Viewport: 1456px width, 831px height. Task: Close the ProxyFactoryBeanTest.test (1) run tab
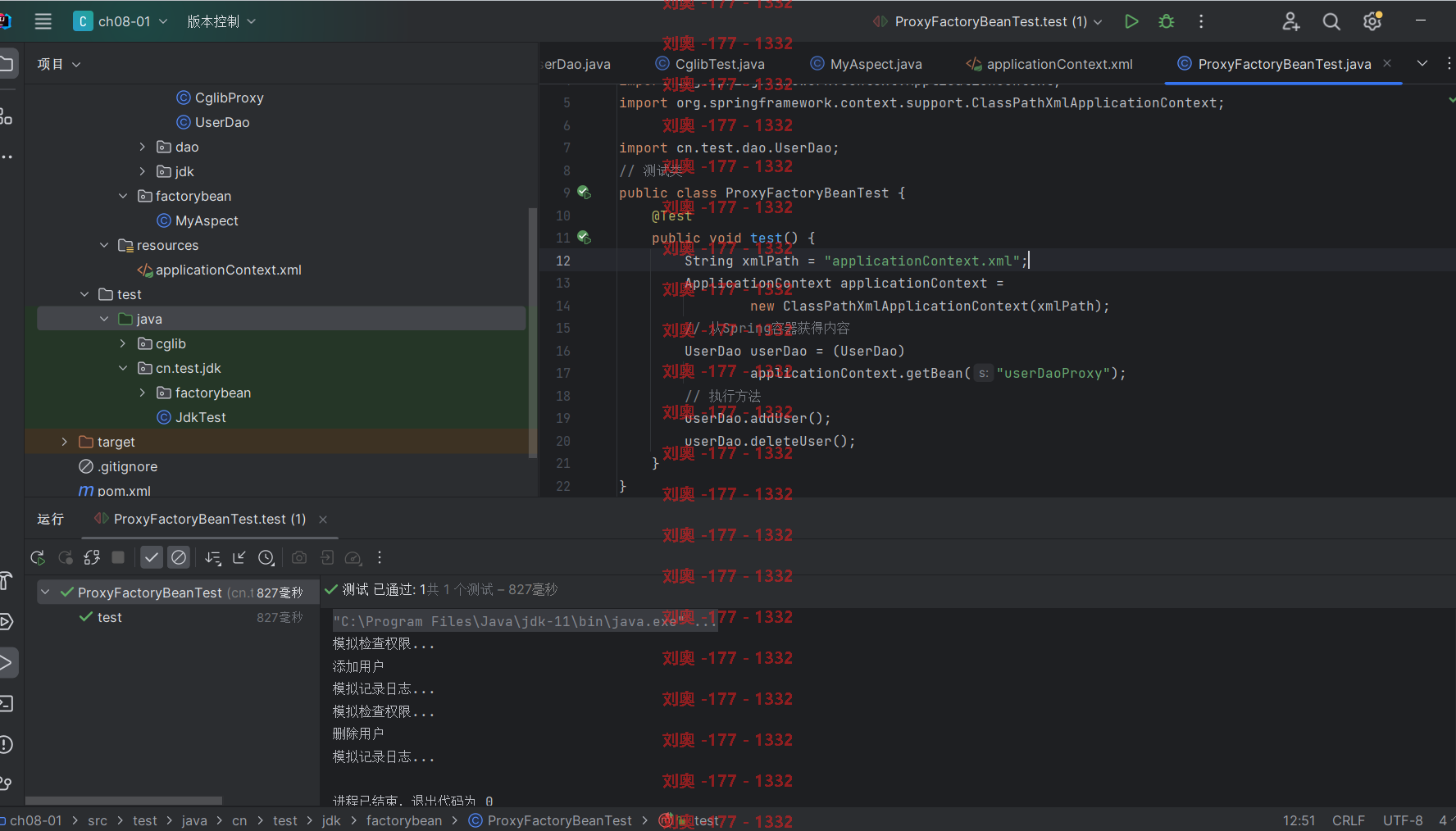coord(323,520)
